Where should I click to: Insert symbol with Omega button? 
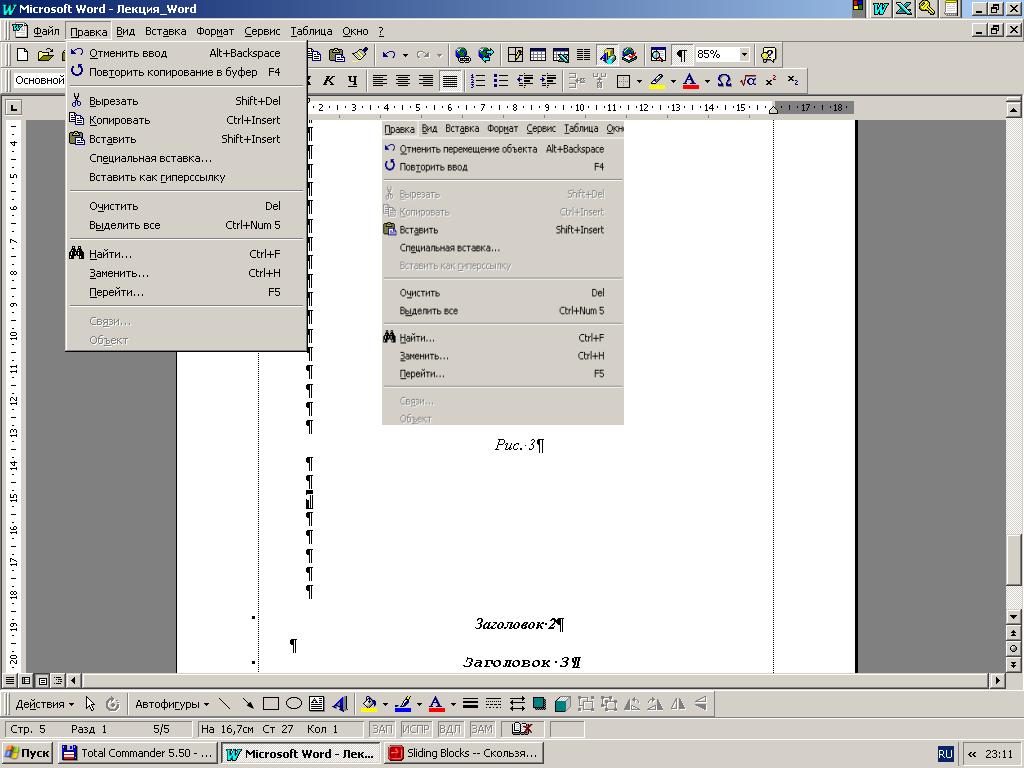click(x=724, y=80)
